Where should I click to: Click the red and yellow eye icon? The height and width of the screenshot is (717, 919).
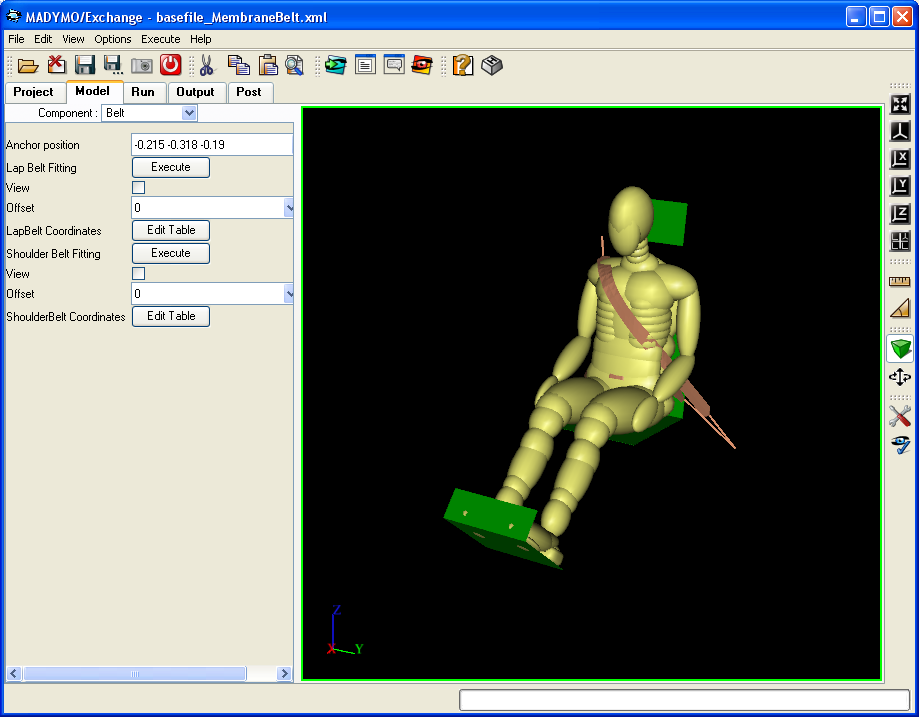click(422, 65)
